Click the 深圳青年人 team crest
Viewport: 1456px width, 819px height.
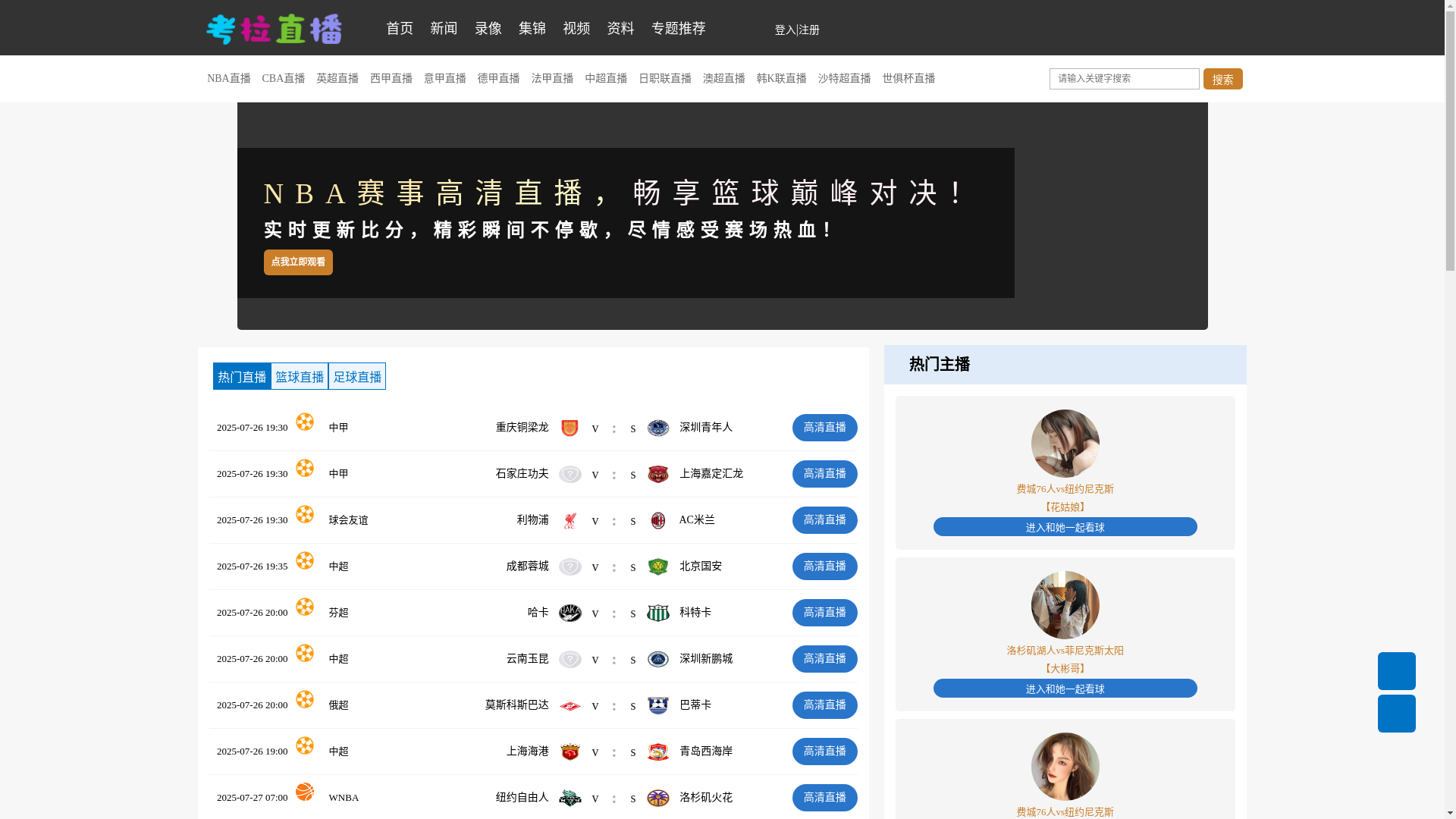pos(657,428)
